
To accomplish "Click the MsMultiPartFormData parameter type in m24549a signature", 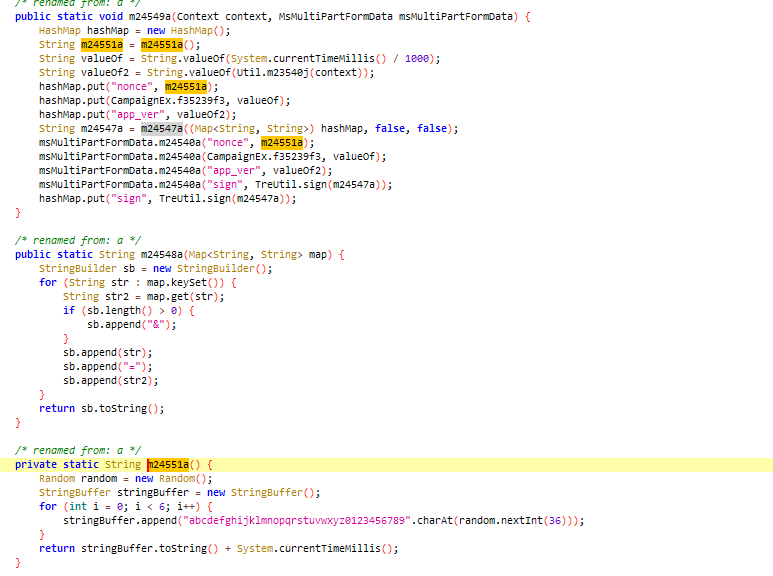I will coord(335,16).
